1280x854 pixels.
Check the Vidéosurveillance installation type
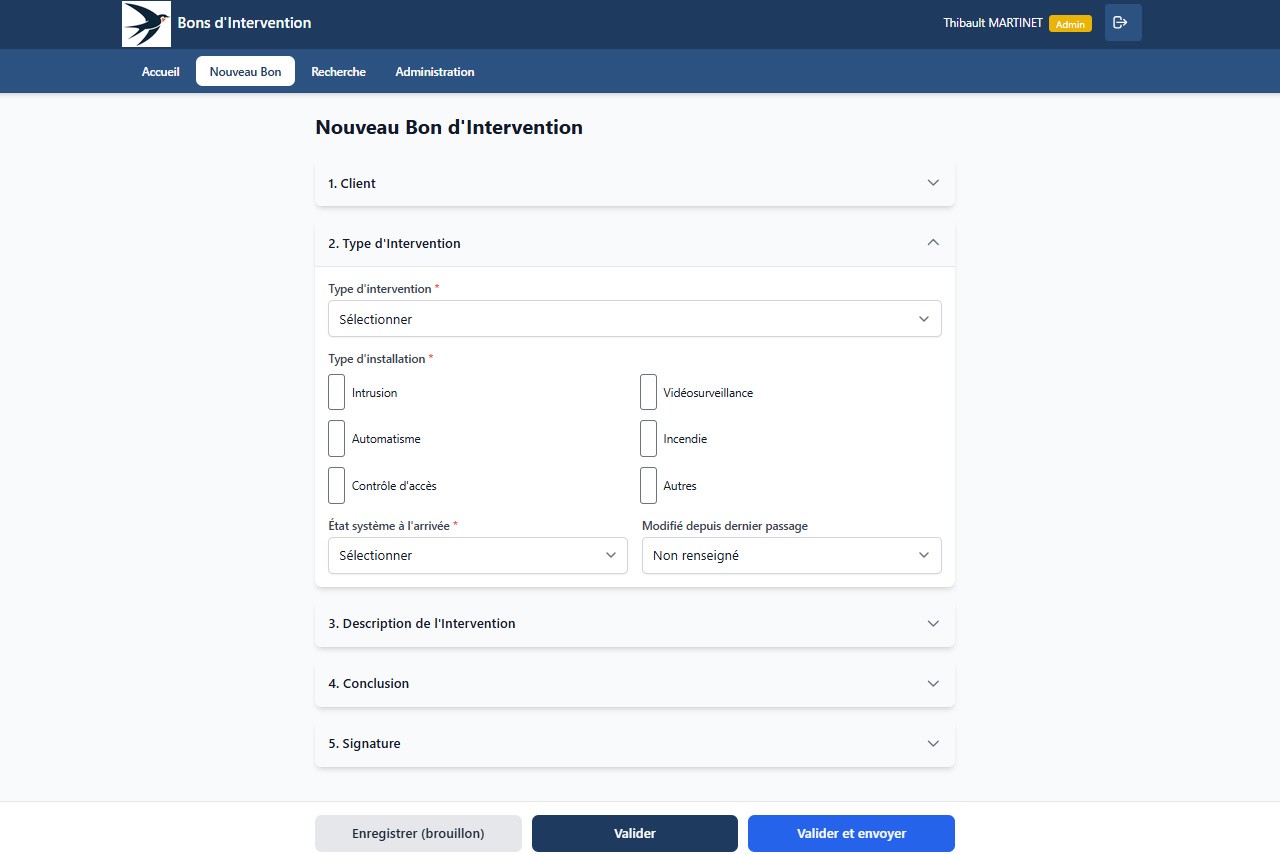point(648,392)
